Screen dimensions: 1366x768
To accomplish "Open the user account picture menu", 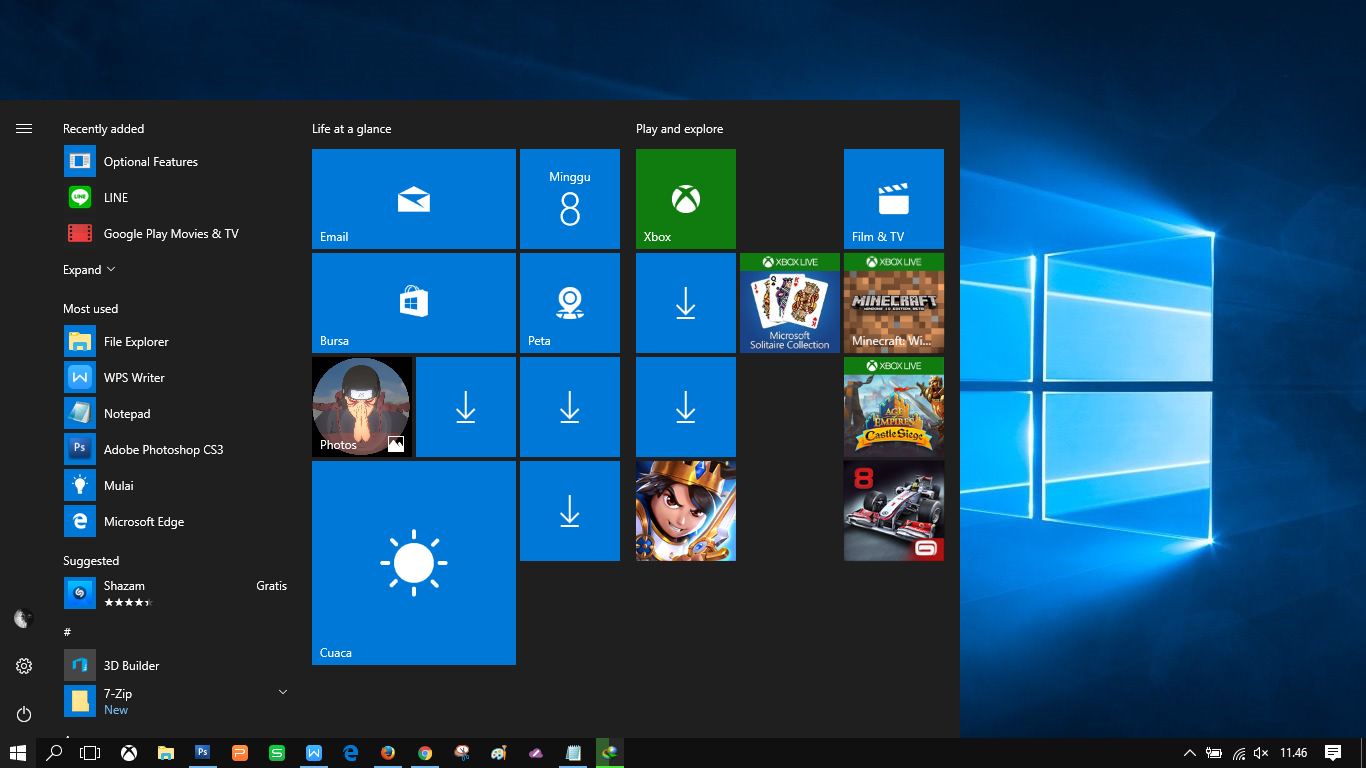I will tap(24, 619).
